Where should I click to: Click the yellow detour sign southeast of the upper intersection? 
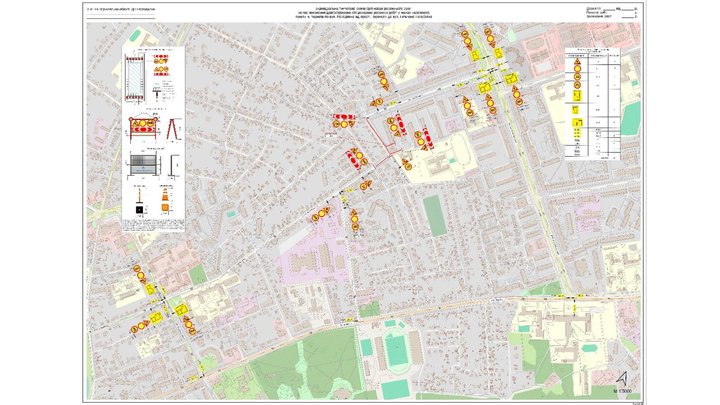[511, 78]
